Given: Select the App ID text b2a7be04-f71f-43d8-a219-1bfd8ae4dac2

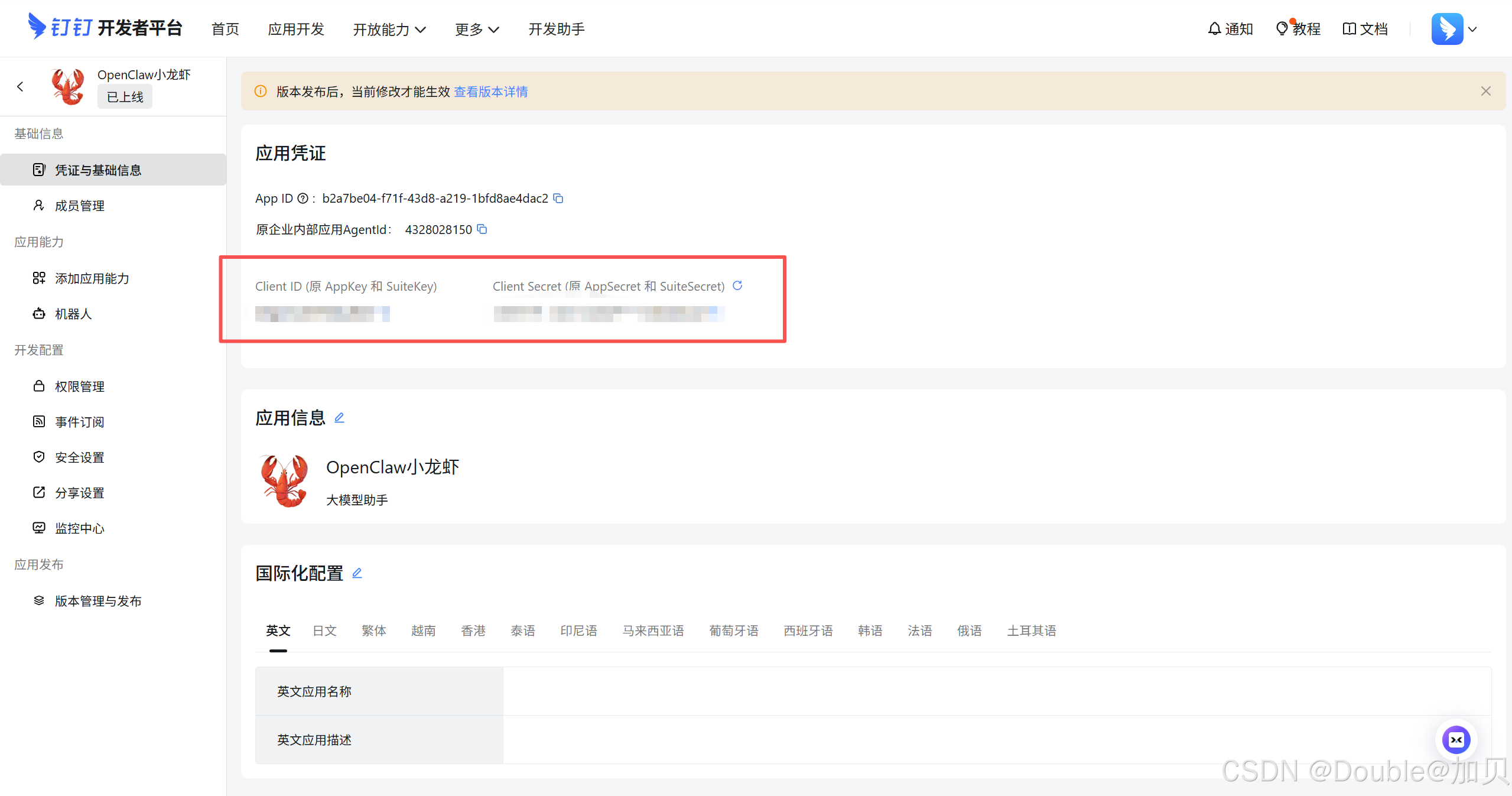Looking at the screenshot, I should pos(435,199).
